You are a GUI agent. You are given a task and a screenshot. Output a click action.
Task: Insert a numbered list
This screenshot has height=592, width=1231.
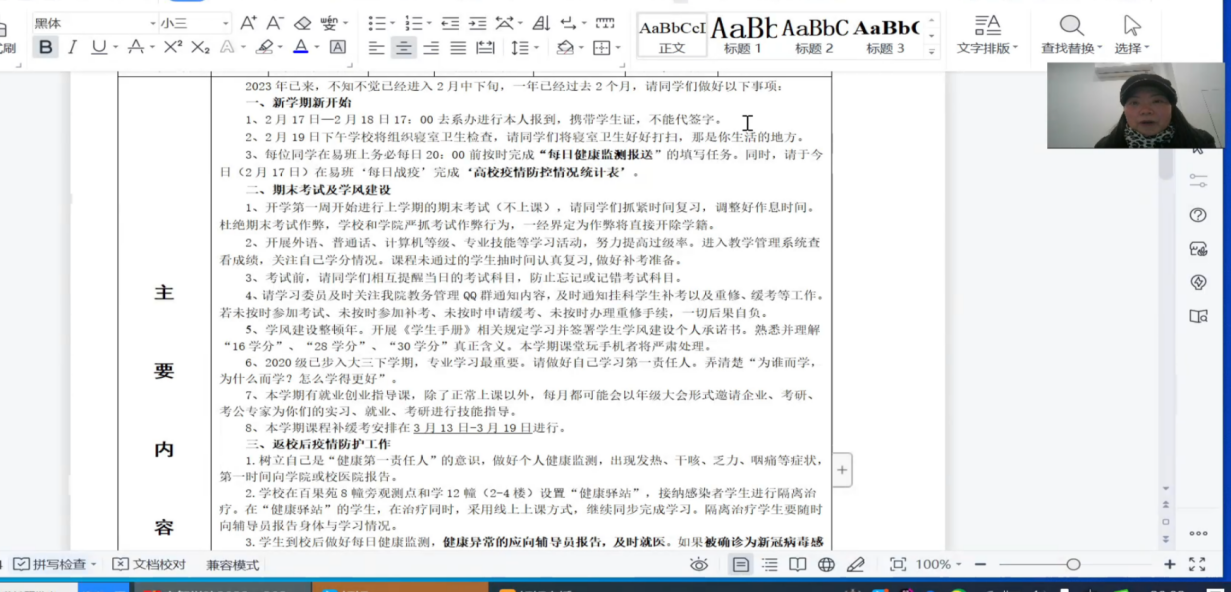pos(413,23)
